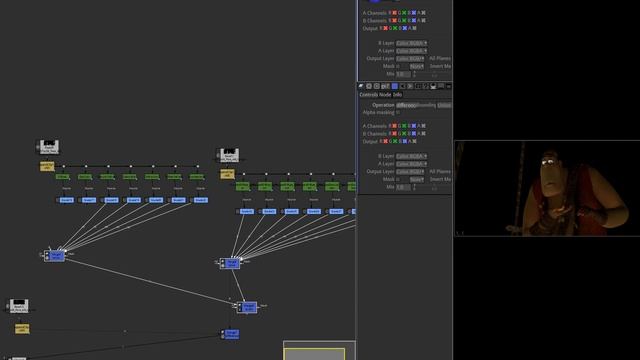Open the B Layer dropdown in the lower panel
Viewport: 640px width, 360px height.
pyautogui.click(x=411, y=156)
